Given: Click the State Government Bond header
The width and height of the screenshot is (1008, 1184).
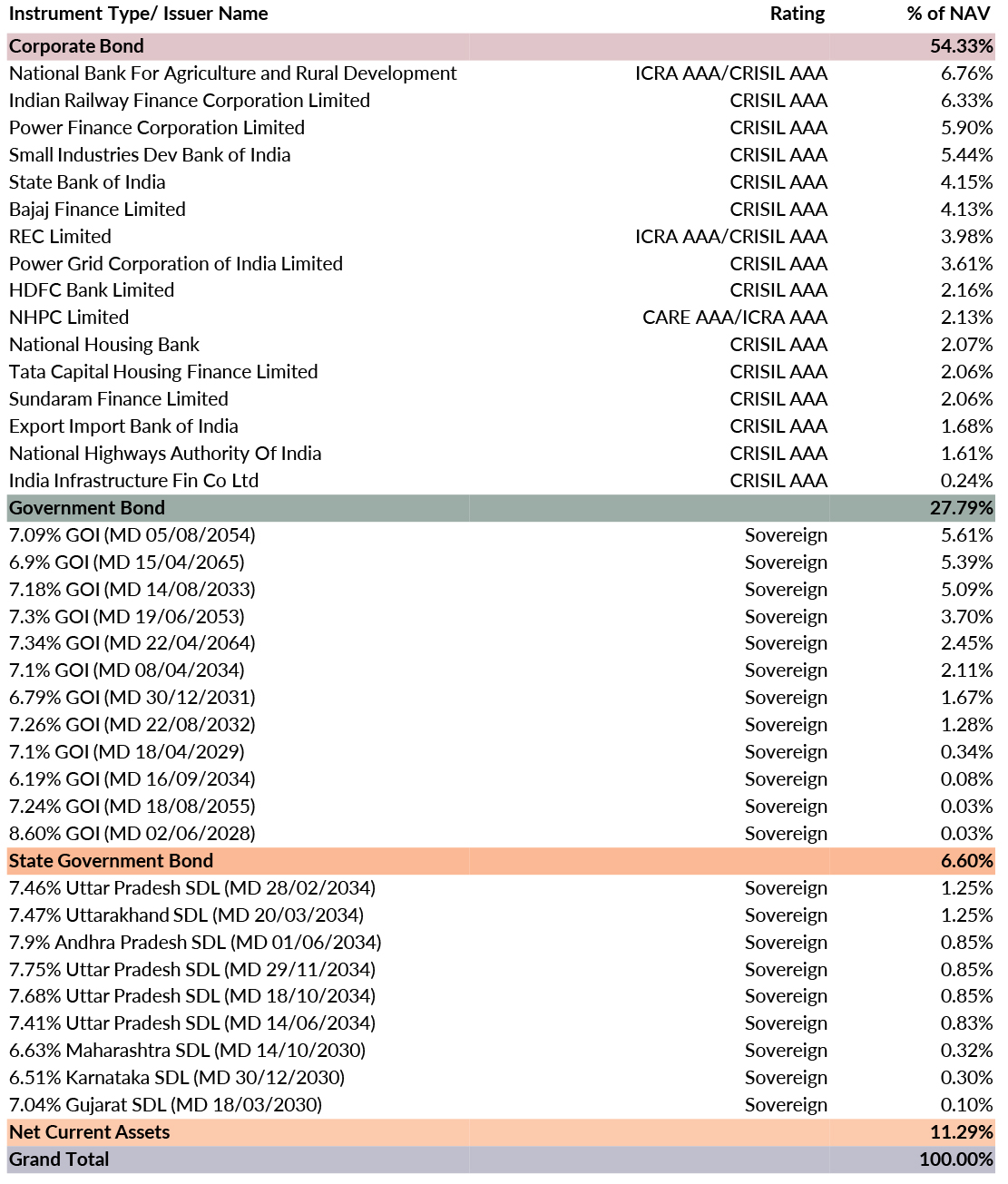Looking at the screenshot, I should (x=111, y=861).
